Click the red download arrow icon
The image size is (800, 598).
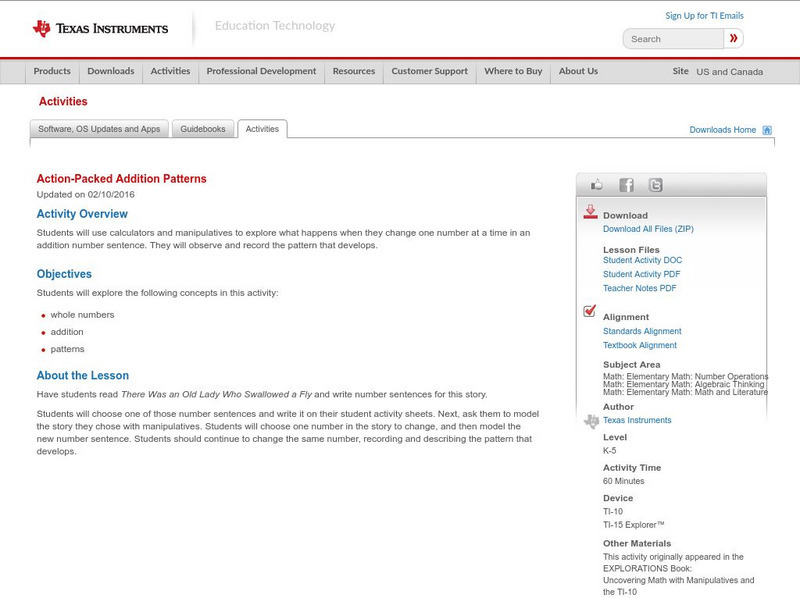click(x=589, y=212)
